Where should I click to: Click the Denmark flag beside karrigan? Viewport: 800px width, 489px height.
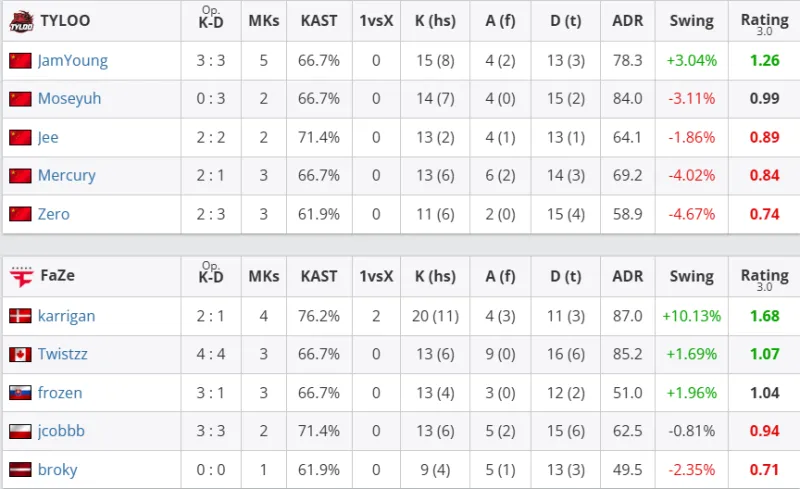20,316
